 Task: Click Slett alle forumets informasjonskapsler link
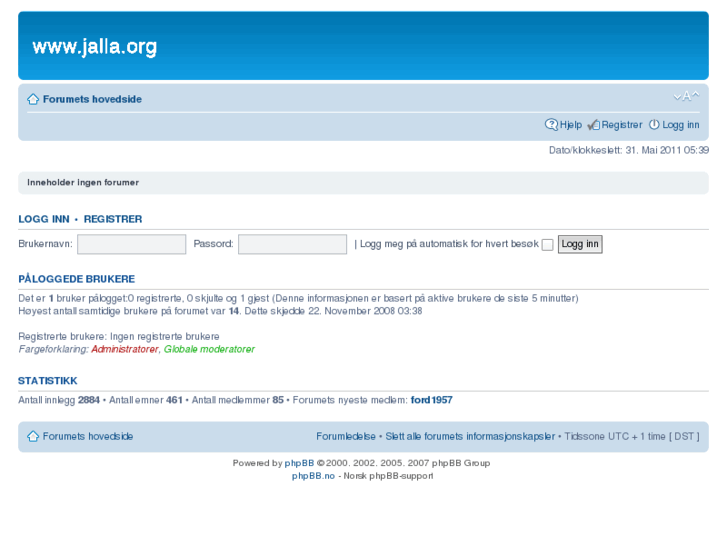pyautogui.click(x=470, y=436)
